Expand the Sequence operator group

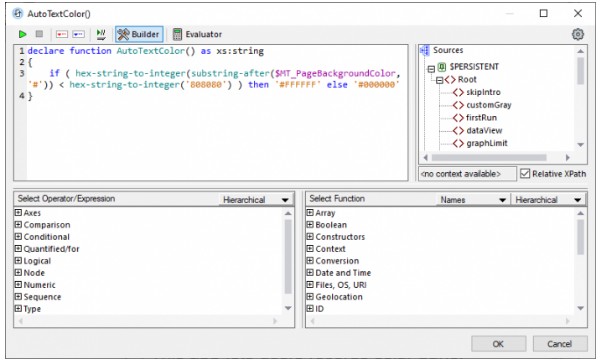click(18, 296)
